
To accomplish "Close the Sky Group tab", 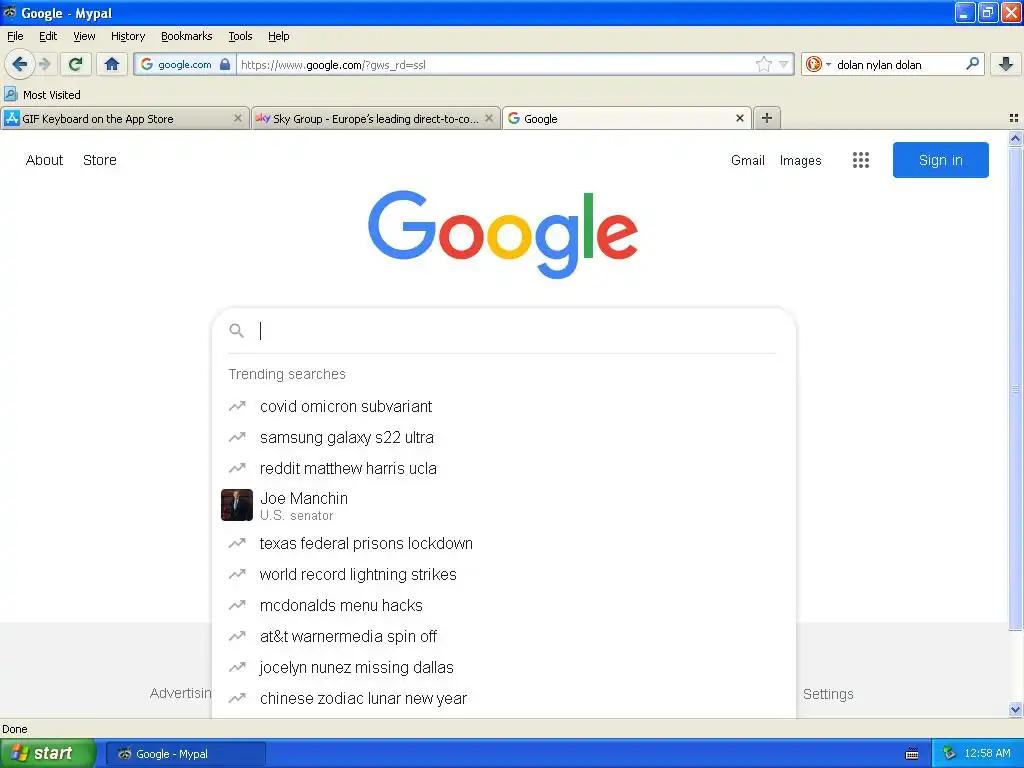I will tap(488, 118).
